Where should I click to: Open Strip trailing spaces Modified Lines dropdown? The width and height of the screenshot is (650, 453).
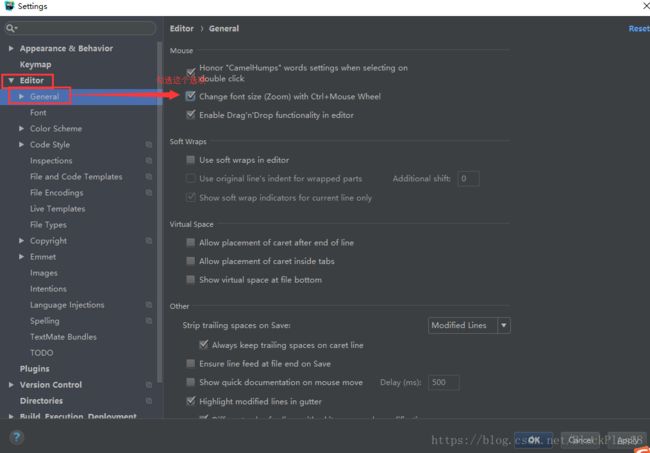tap(469, 325)
